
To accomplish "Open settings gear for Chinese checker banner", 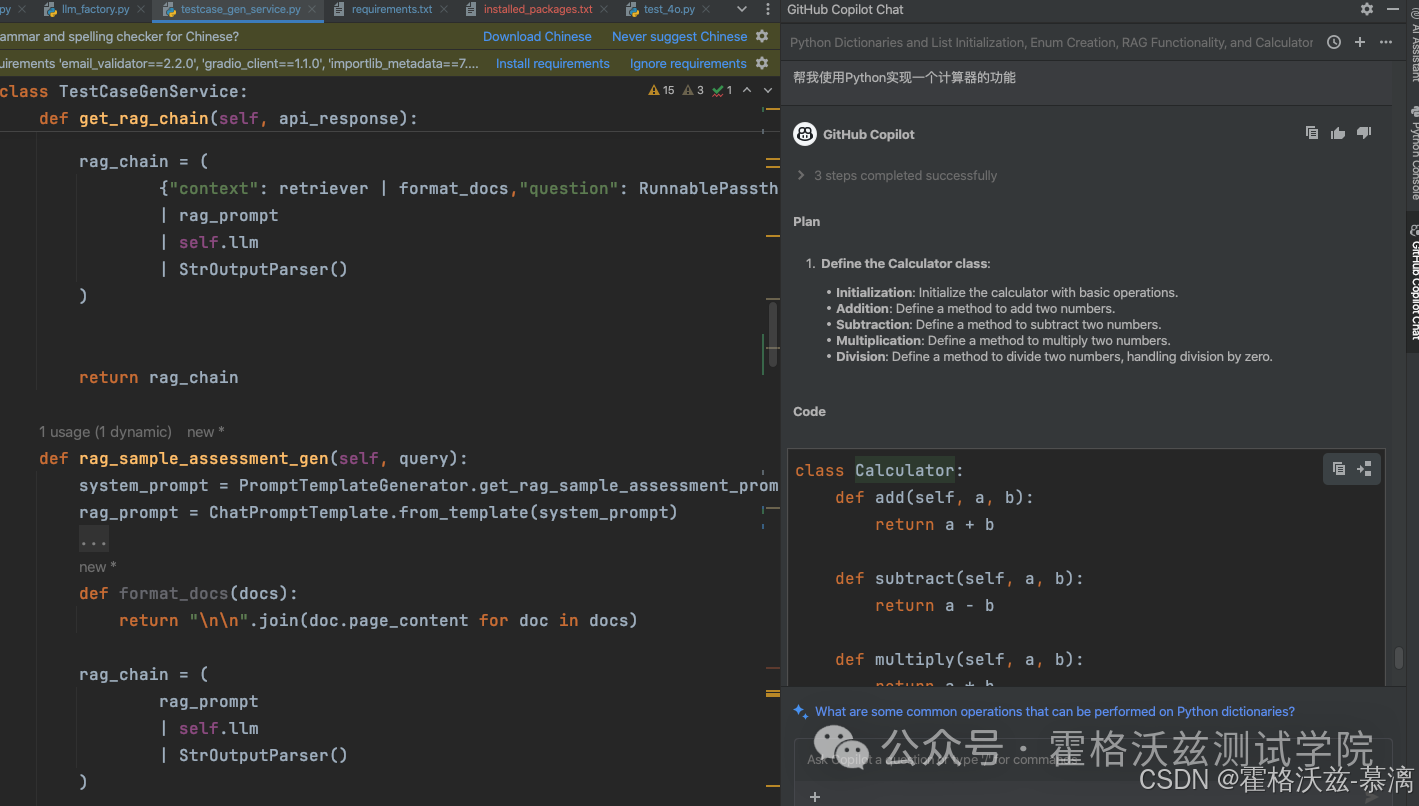I will (x=762, y=36).
